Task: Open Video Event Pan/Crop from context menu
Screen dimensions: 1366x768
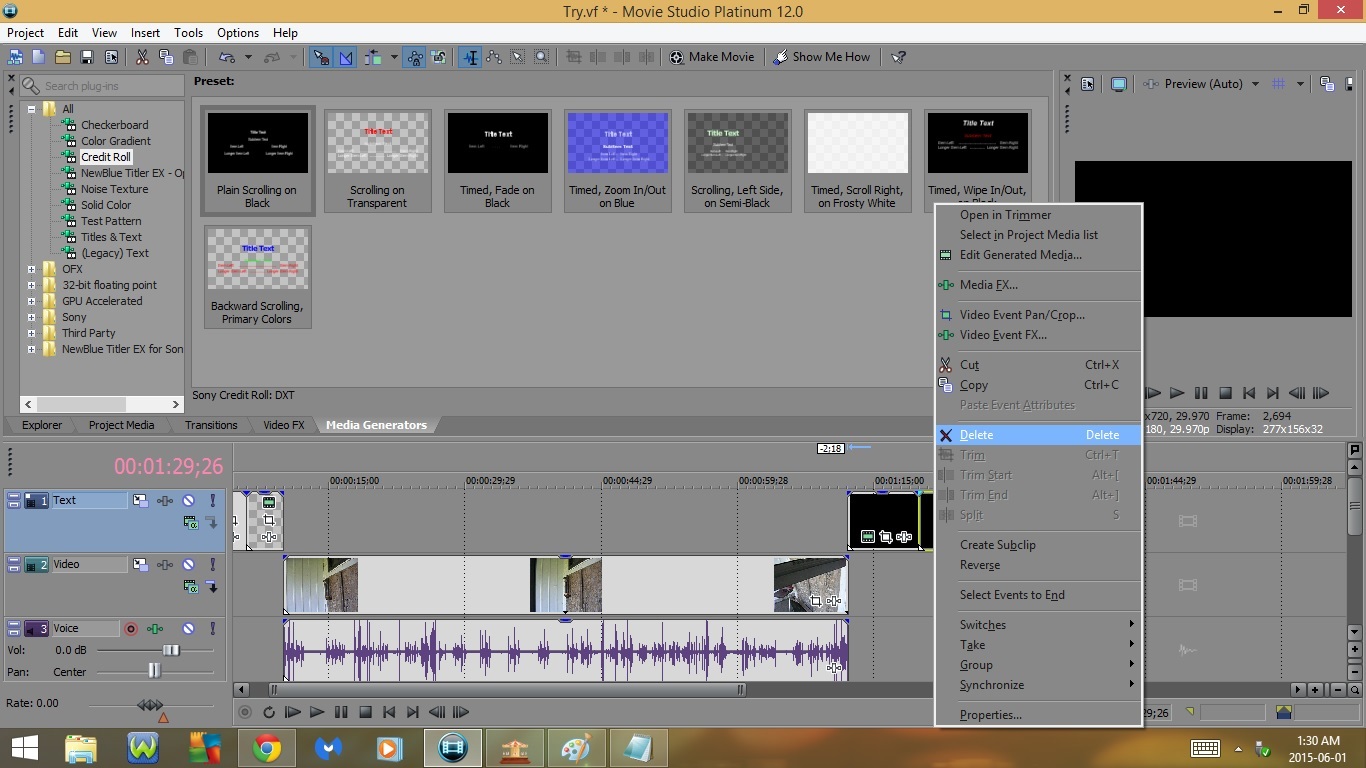Action: pyautogui.click(x=1038, y=315)
